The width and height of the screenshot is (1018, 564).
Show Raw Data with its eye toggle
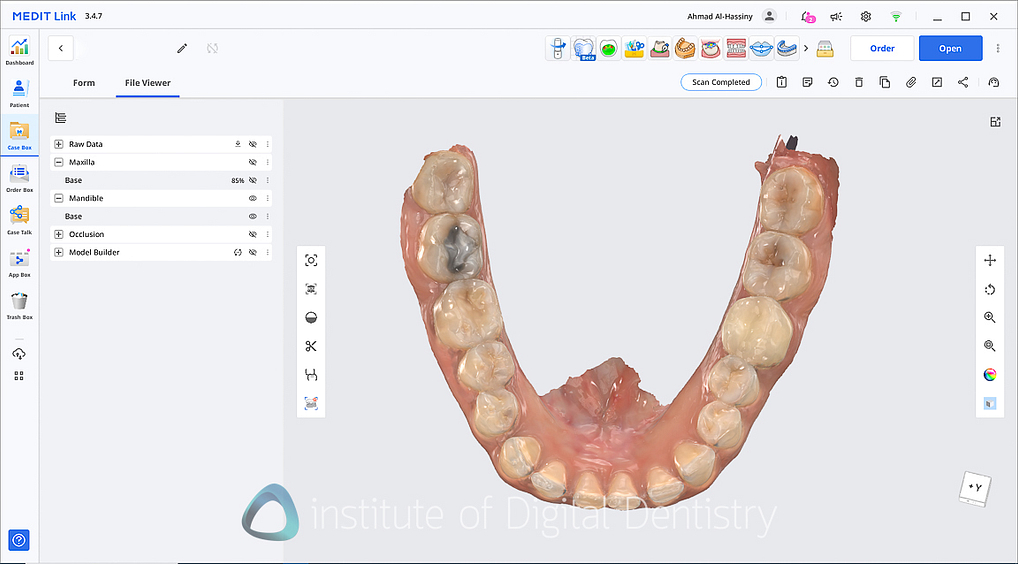point(253,144)
